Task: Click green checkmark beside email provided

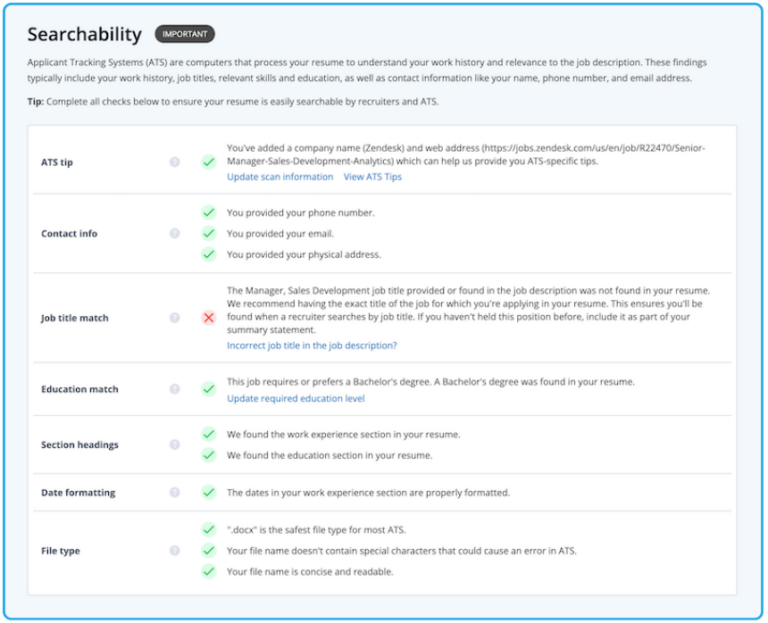Action: [208, 233]
